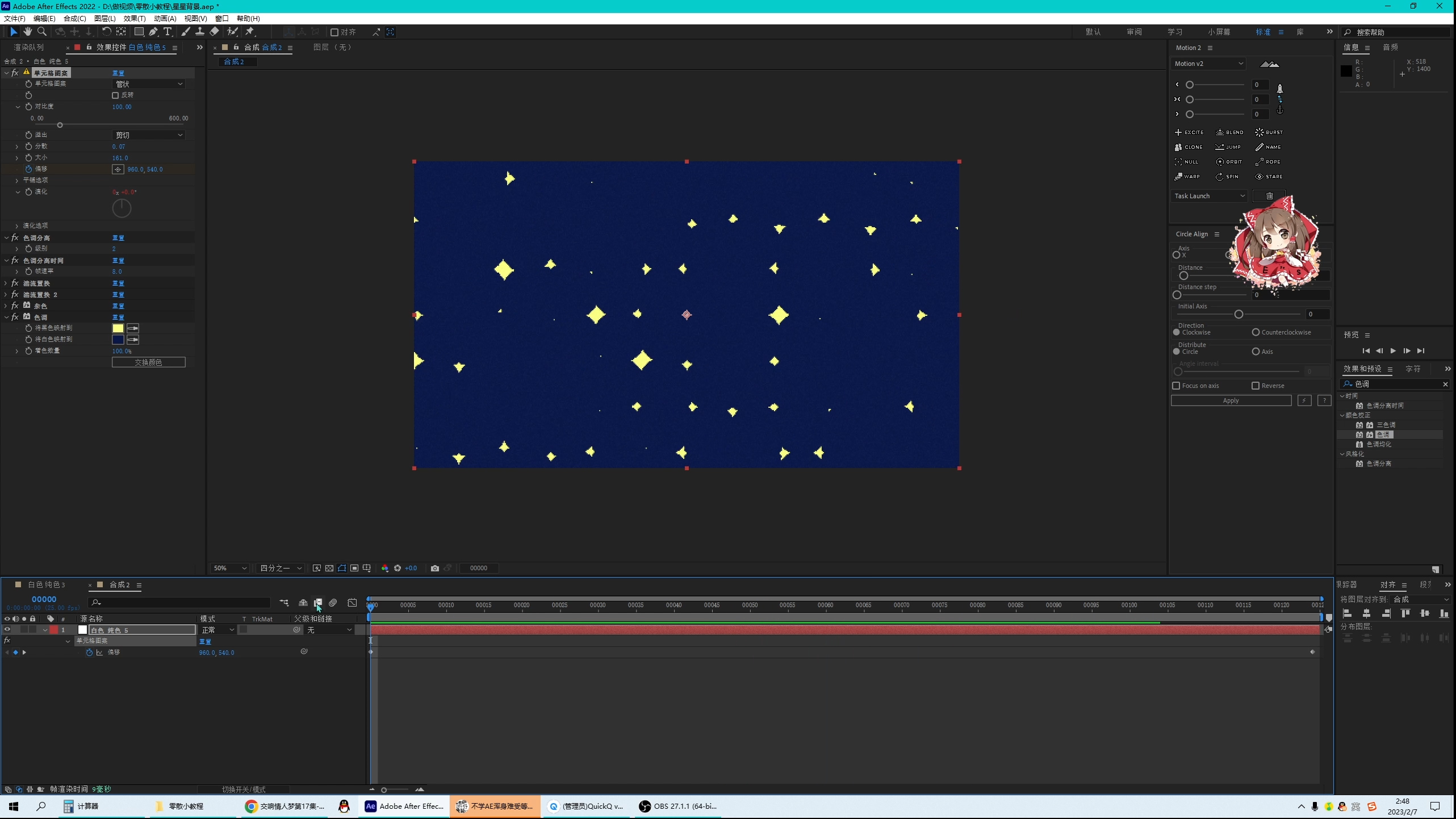Click 重置 reset link for 色调 effect

pyautogui.click(x=118, y=317)
